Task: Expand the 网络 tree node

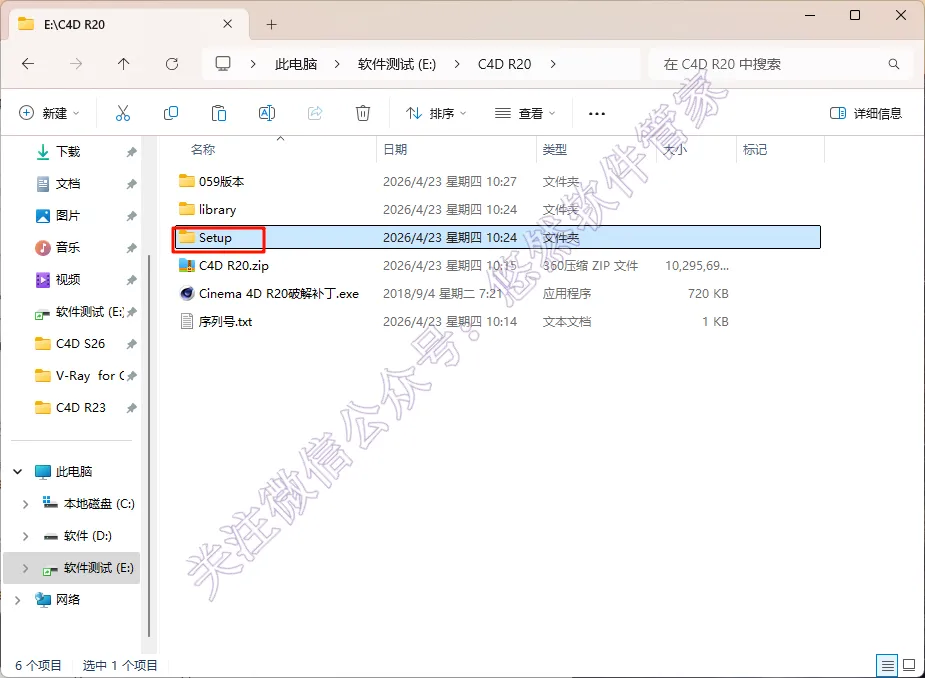Action: coord(18,600)
